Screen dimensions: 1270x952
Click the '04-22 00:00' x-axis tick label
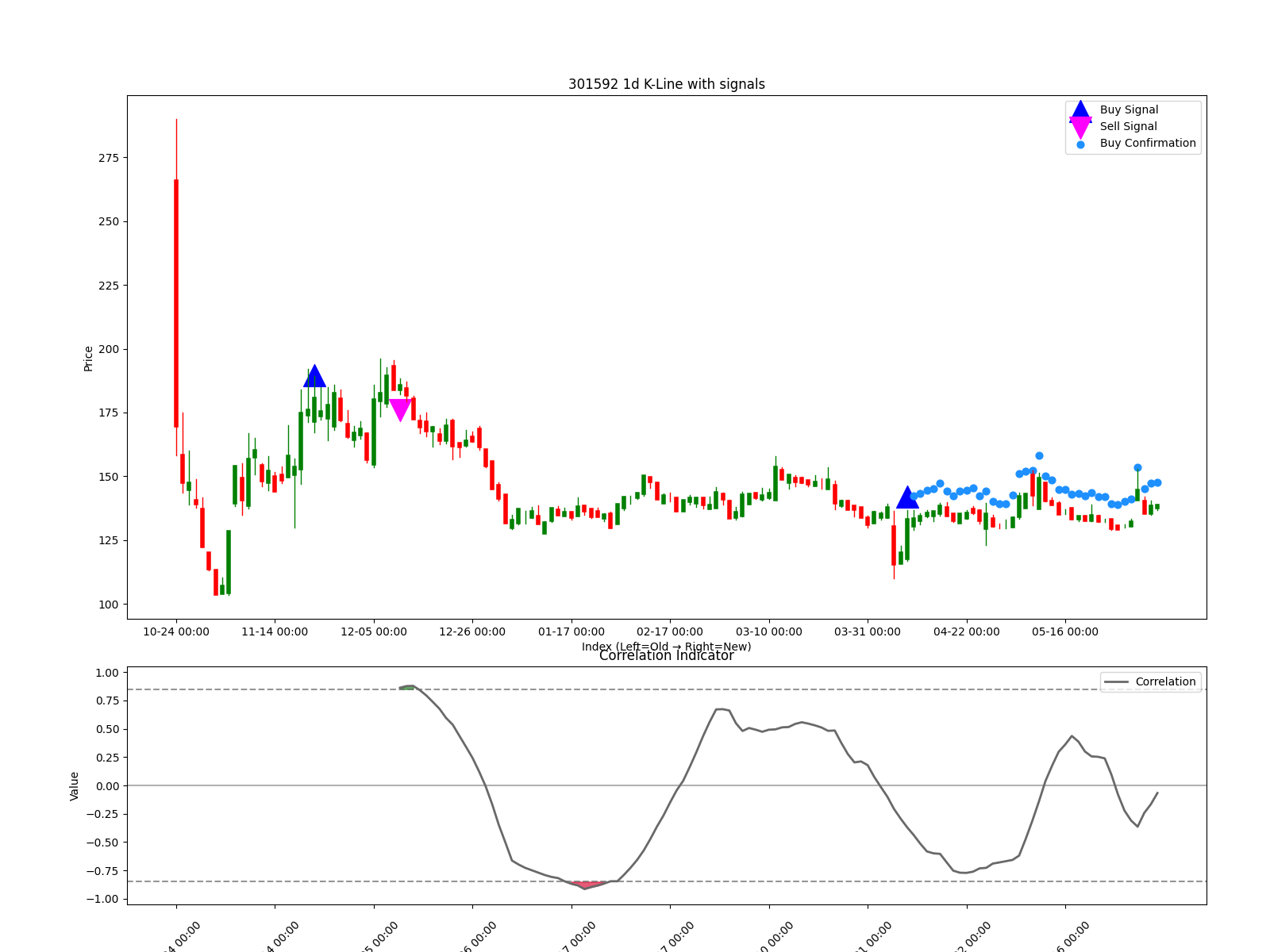pyautogui.click(x=967, y=631)
